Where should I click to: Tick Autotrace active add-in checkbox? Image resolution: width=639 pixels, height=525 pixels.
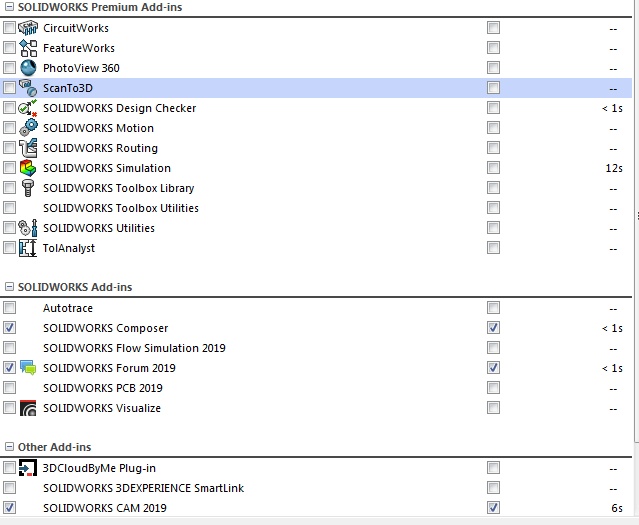coord(9,308)
